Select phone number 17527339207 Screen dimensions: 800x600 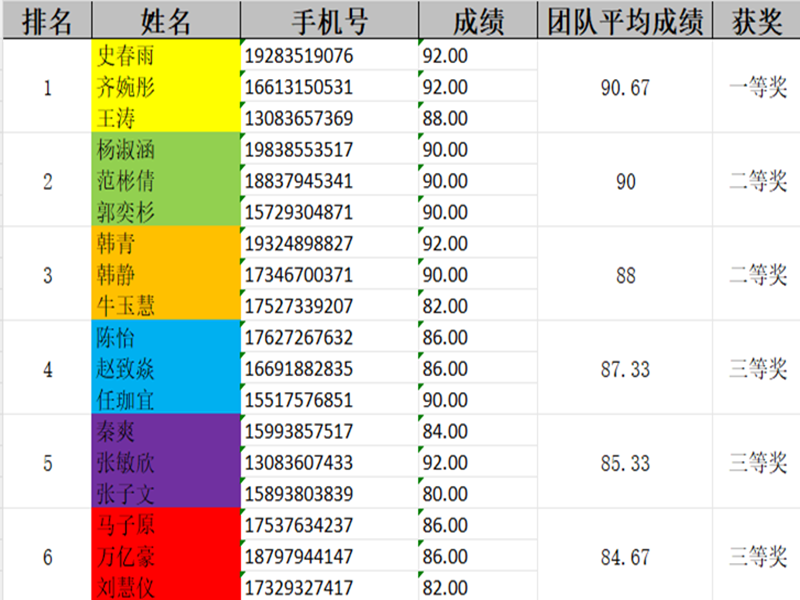tap(329, 305)
